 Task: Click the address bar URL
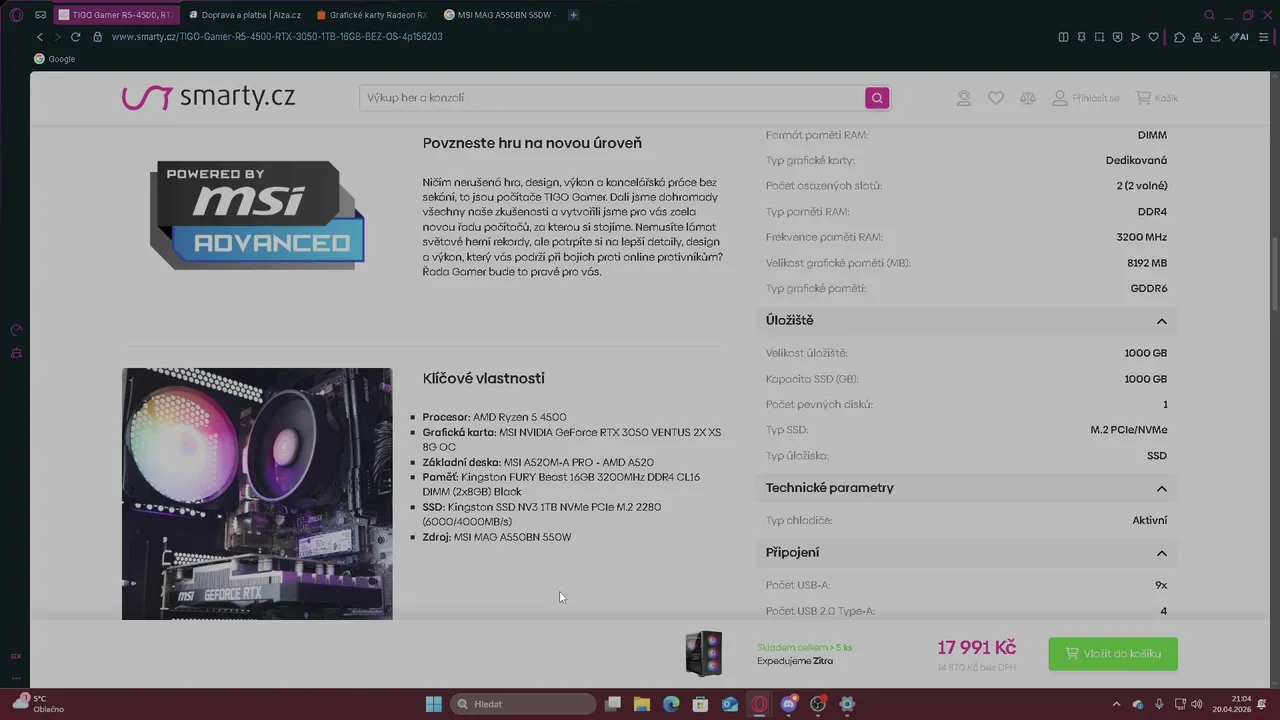[x=277, y=37]
